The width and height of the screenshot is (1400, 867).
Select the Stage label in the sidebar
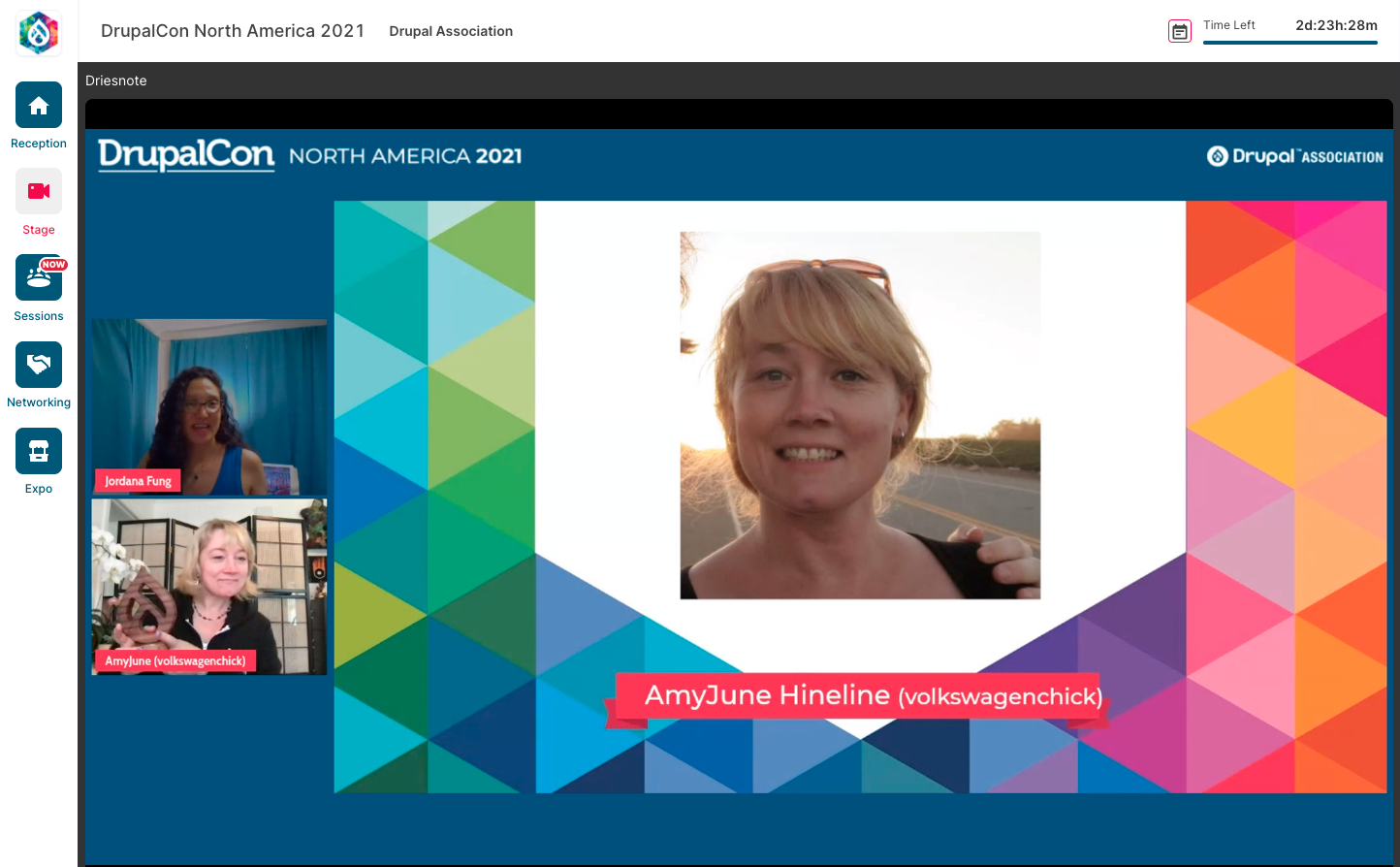38,229
